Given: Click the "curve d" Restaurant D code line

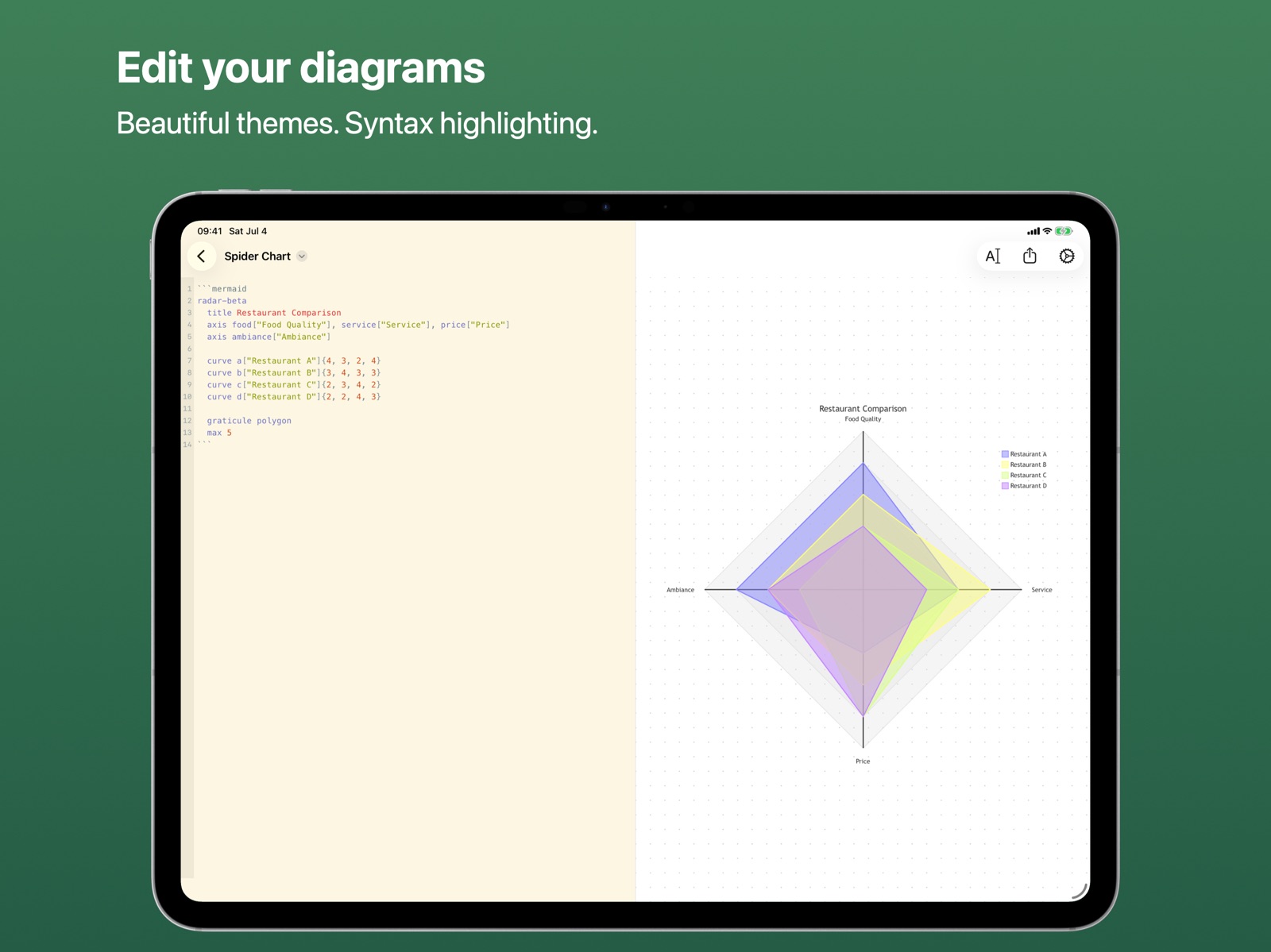Looking at the screenshot, I should (294, 396).
